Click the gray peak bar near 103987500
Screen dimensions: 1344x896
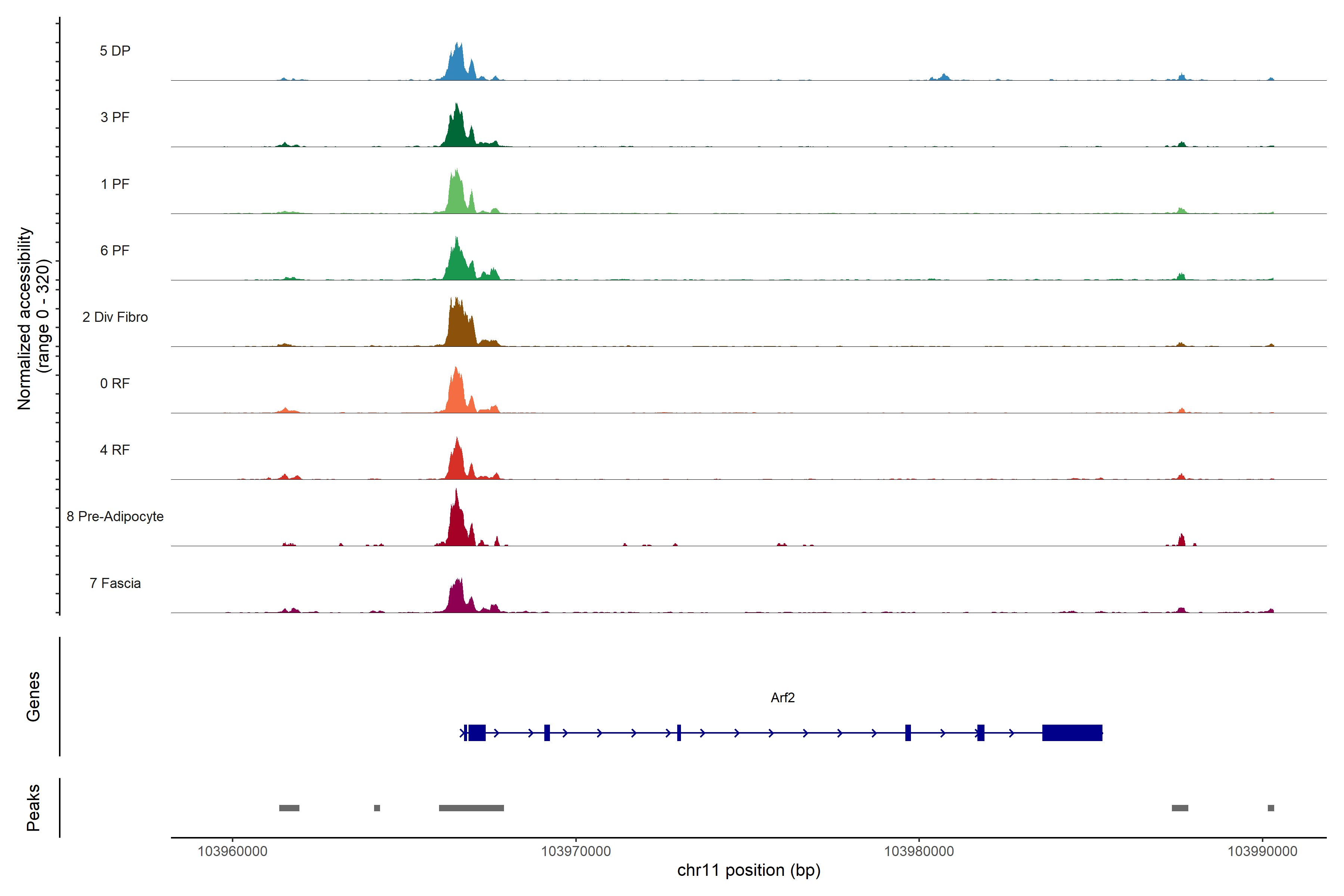(1179, 808)
